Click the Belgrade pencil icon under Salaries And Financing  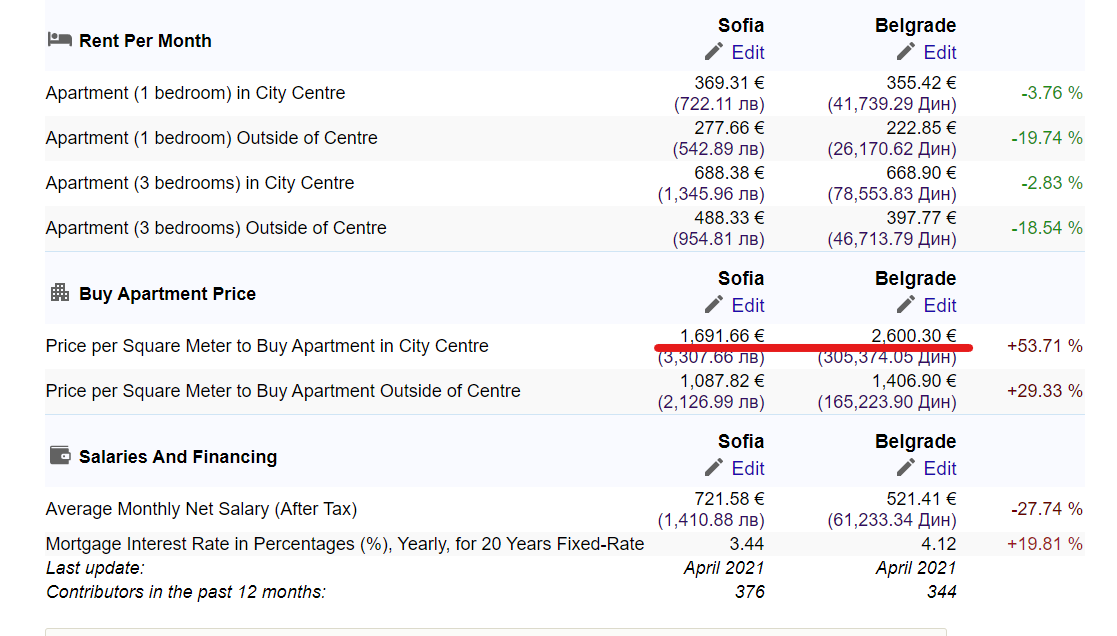coord(905,468)
